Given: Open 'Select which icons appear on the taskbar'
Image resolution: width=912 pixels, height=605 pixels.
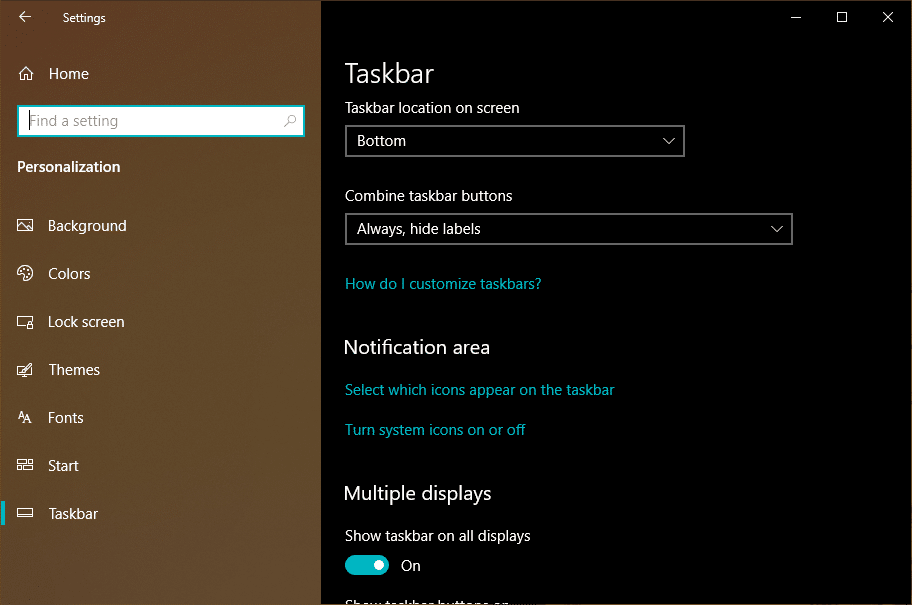Looking at the screenshot, I should tap(479, 390).
